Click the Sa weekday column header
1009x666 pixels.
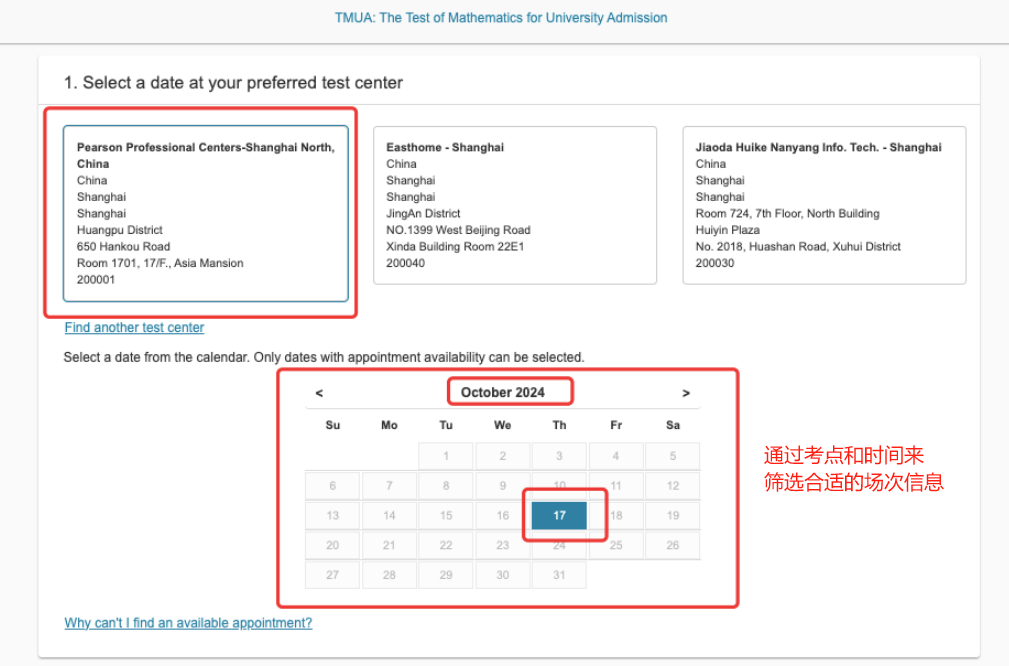click(x=672, y=425)
